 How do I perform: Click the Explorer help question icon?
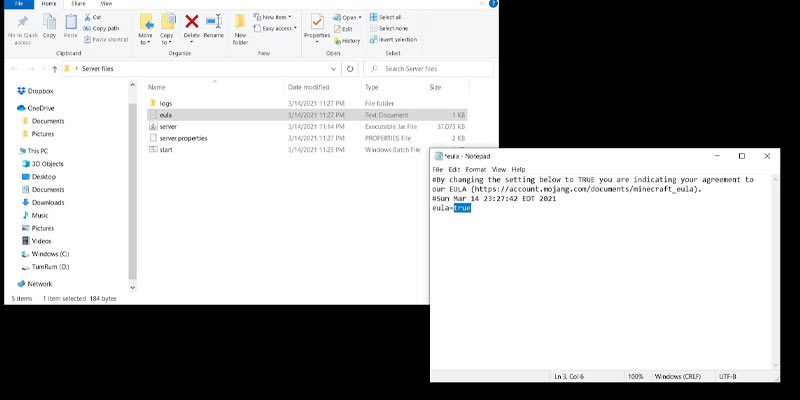coord(493,4)
